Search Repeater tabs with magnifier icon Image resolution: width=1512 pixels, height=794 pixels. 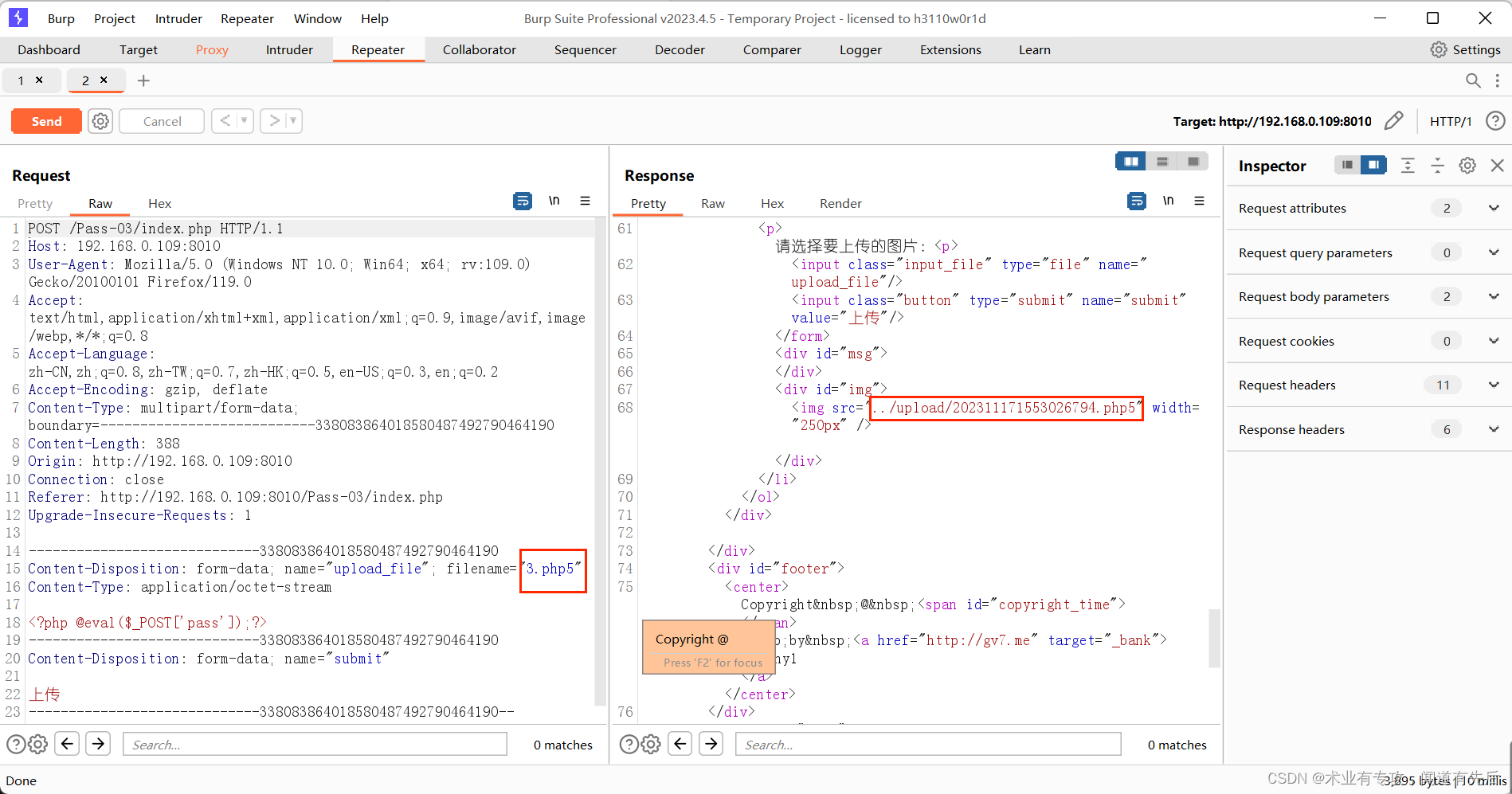1473,80
